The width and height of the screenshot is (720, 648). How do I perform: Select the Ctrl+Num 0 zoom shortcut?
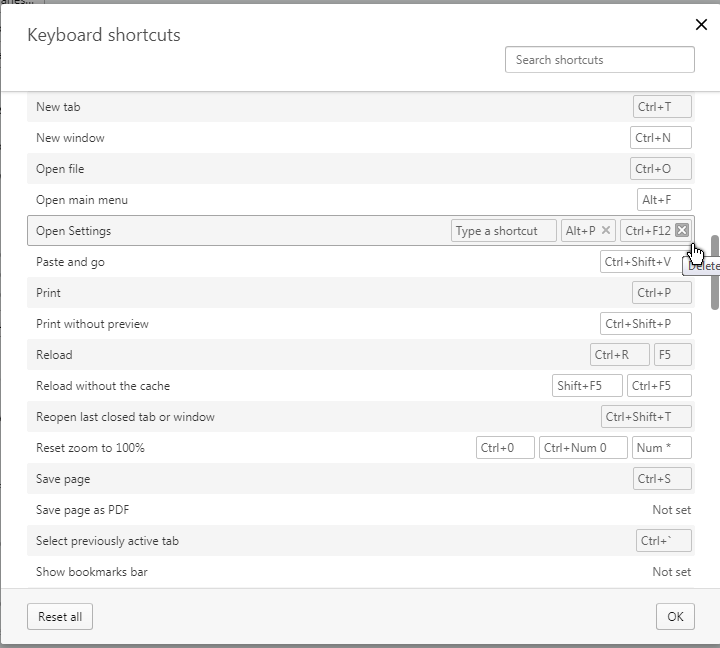pos(583,448)
